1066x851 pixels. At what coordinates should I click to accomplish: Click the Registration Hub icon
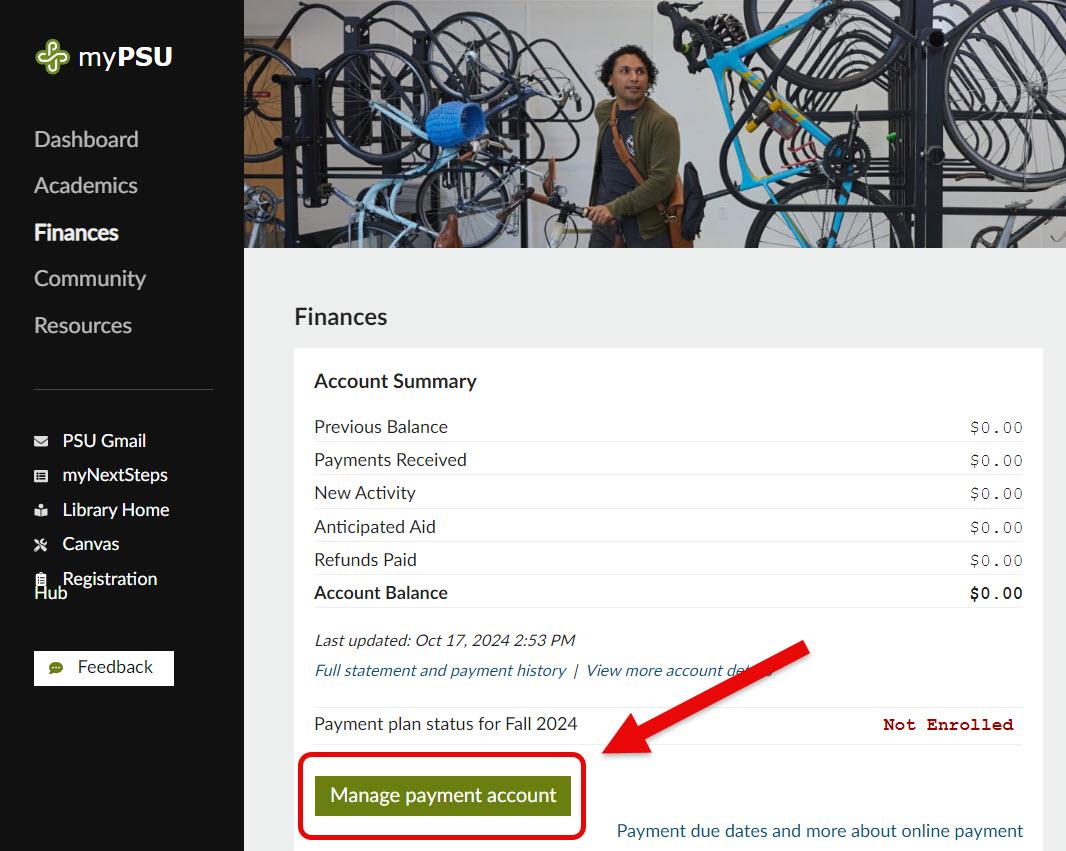pyautogui.click(x=40, y=580)
